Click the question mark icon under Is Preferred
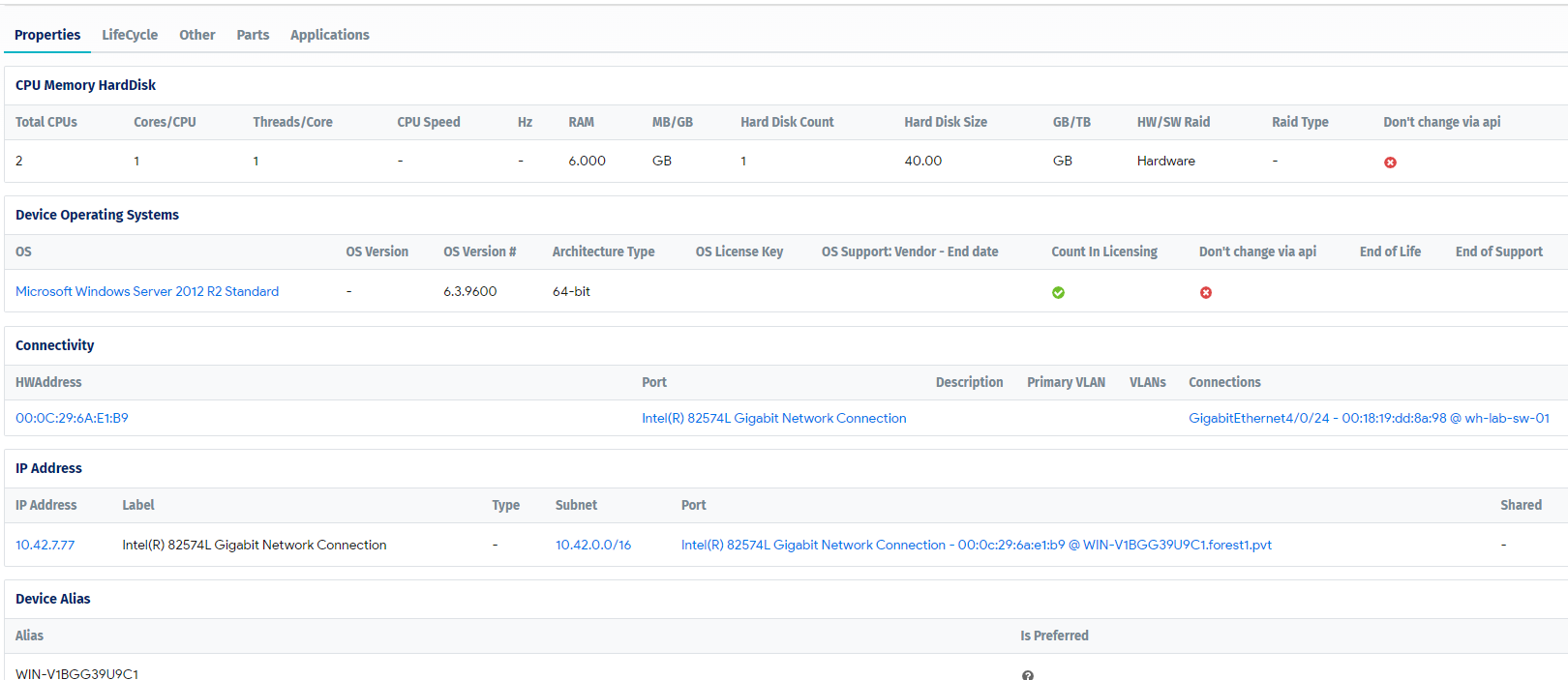 click(x=1028, y=675)
